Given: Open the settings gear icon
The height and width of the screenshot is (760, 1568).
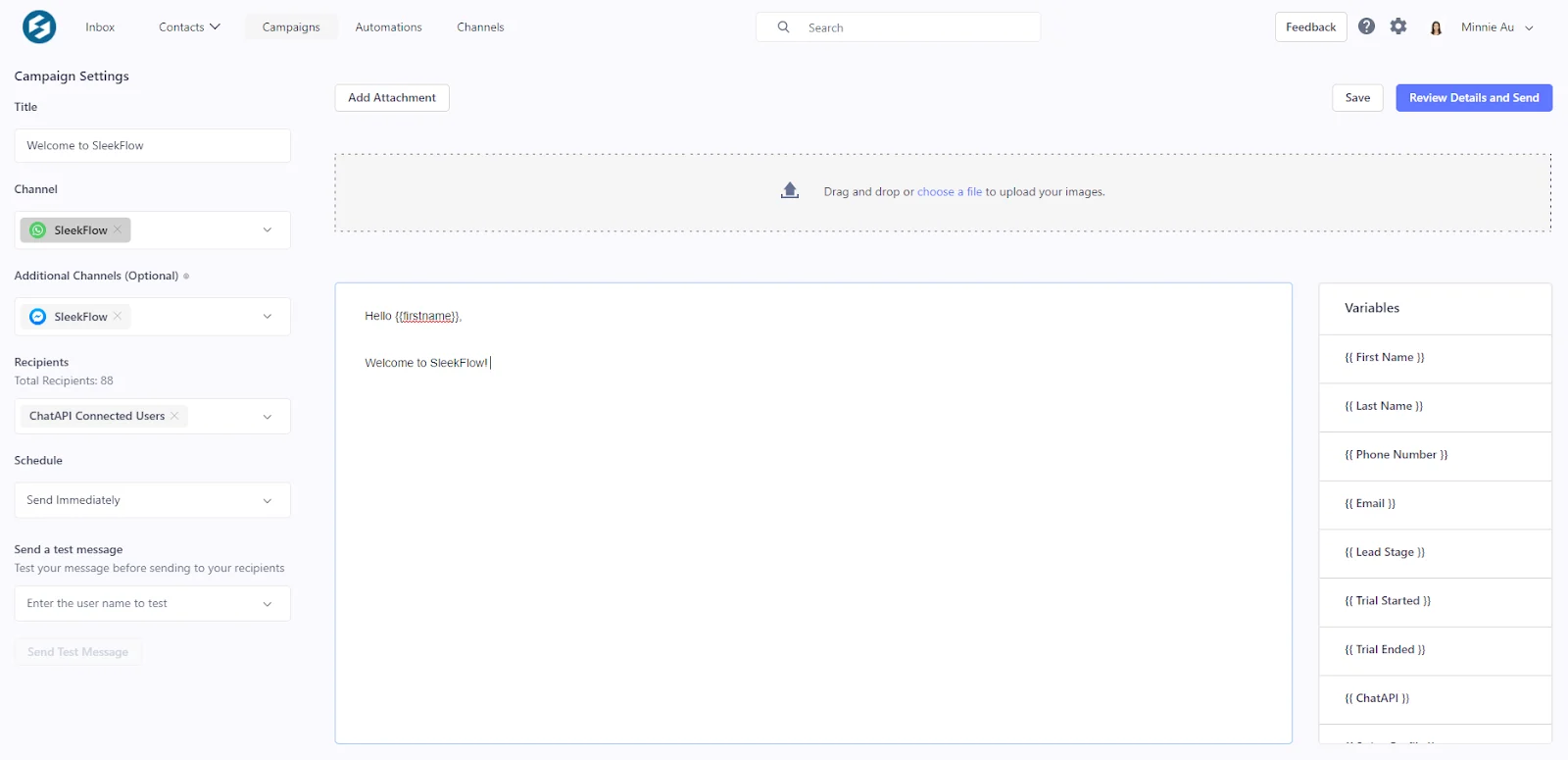Looking at the screenshot, I should (x=1398, y=26).
